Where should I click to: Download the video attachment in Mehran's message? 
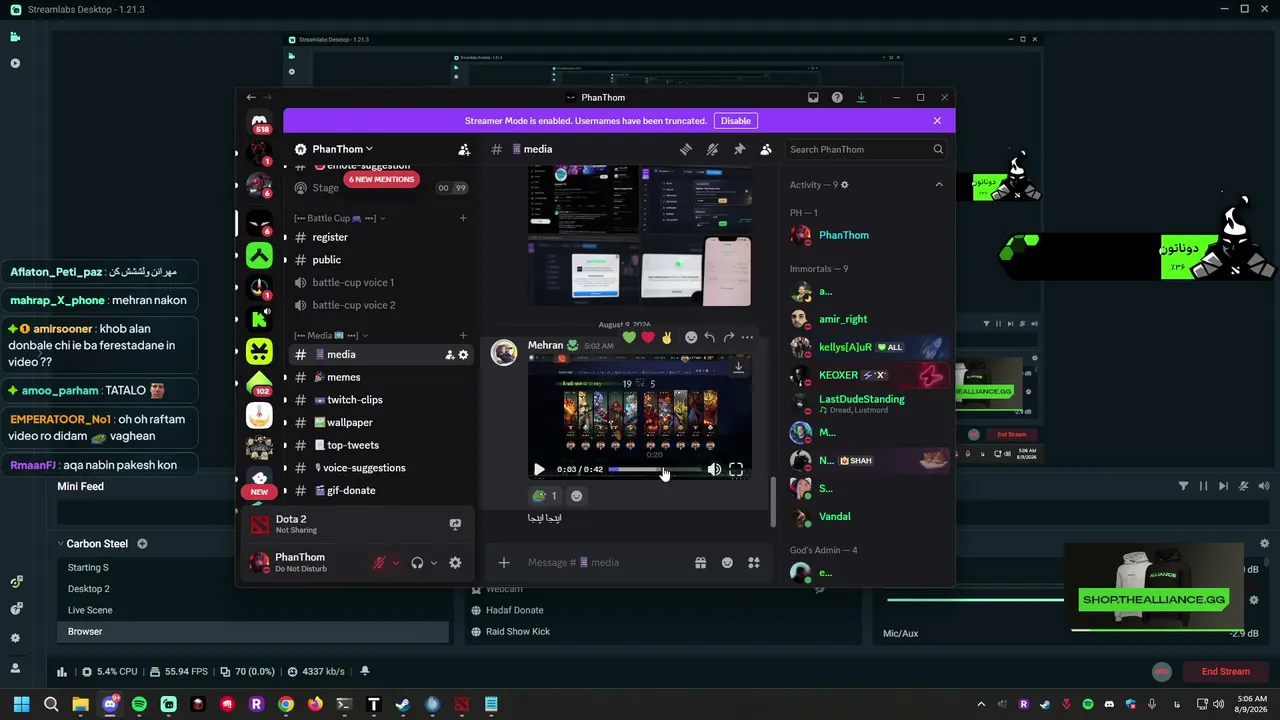coord(738,367)
